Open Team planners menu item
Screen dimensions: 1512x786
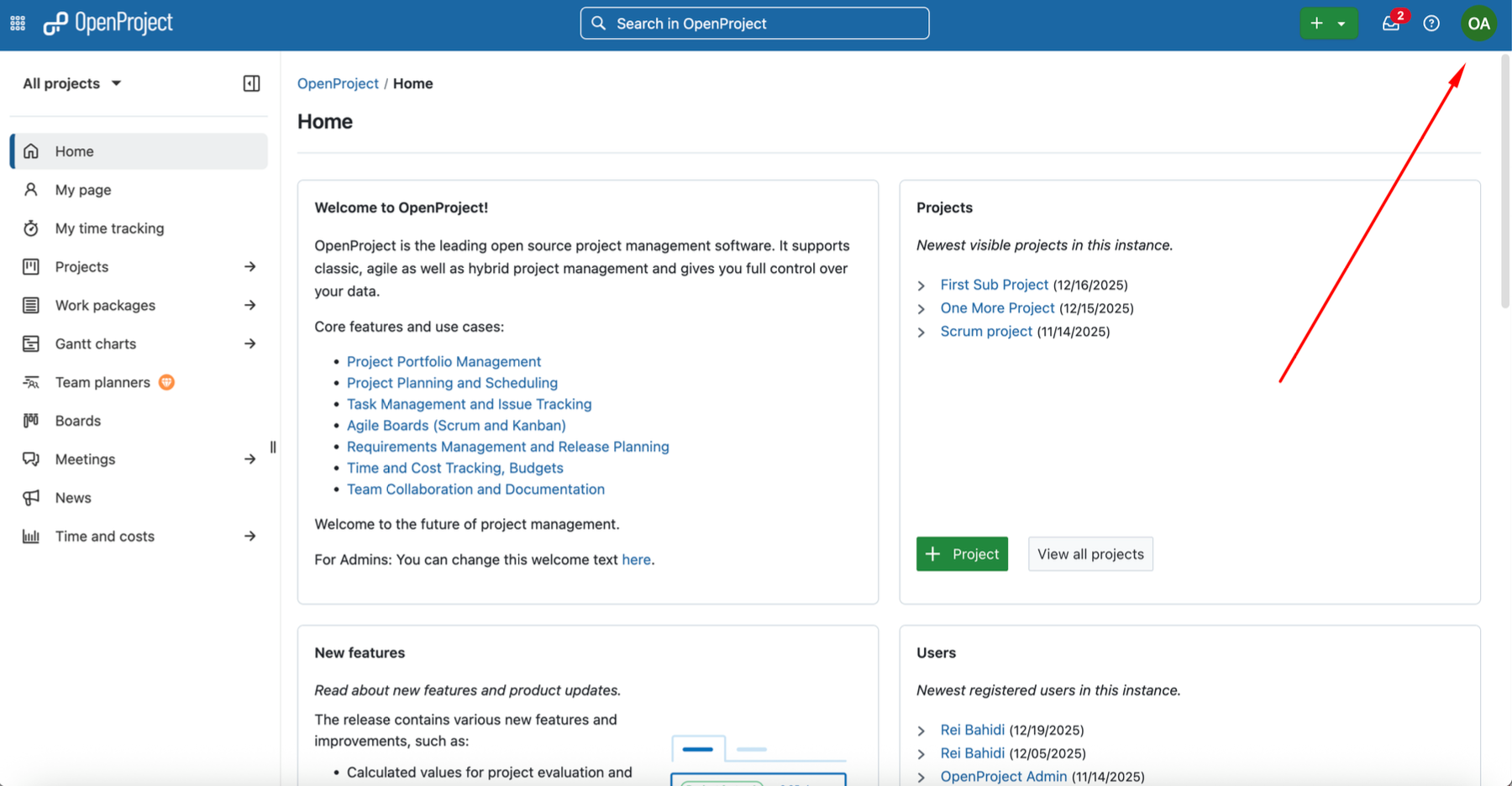click(139, 382)
